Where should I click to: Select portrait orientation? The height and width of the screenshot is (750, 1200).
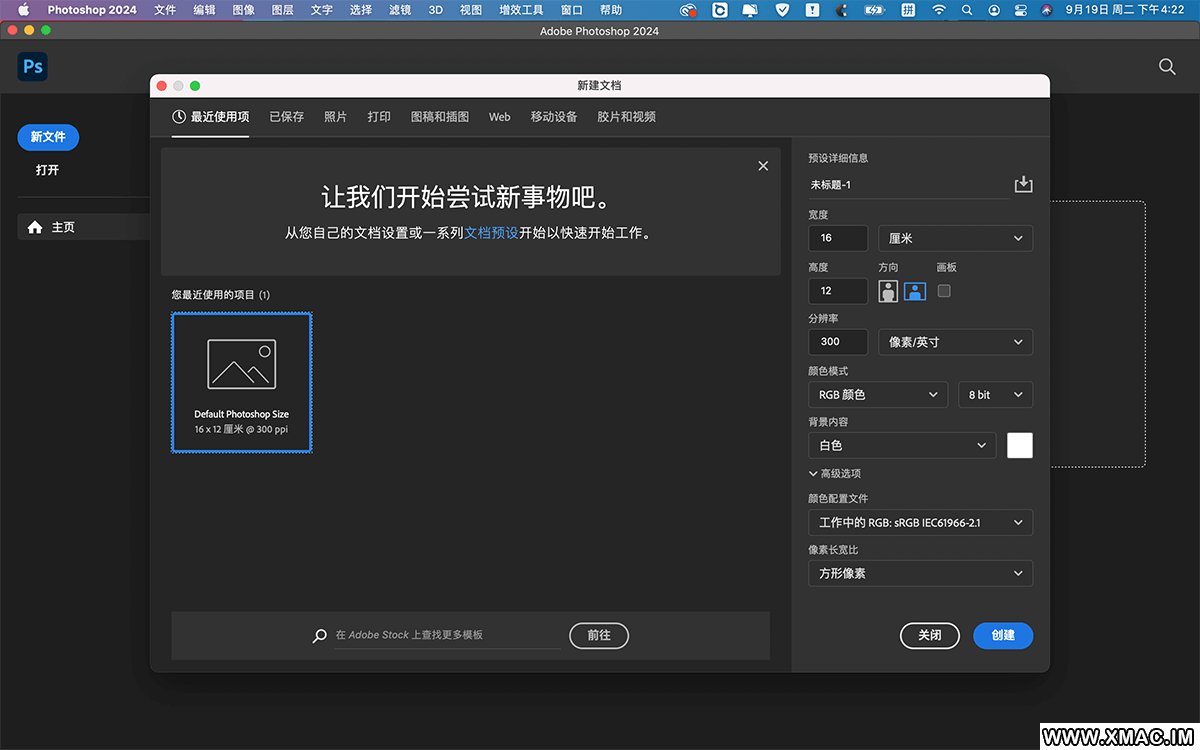[888, 291]
